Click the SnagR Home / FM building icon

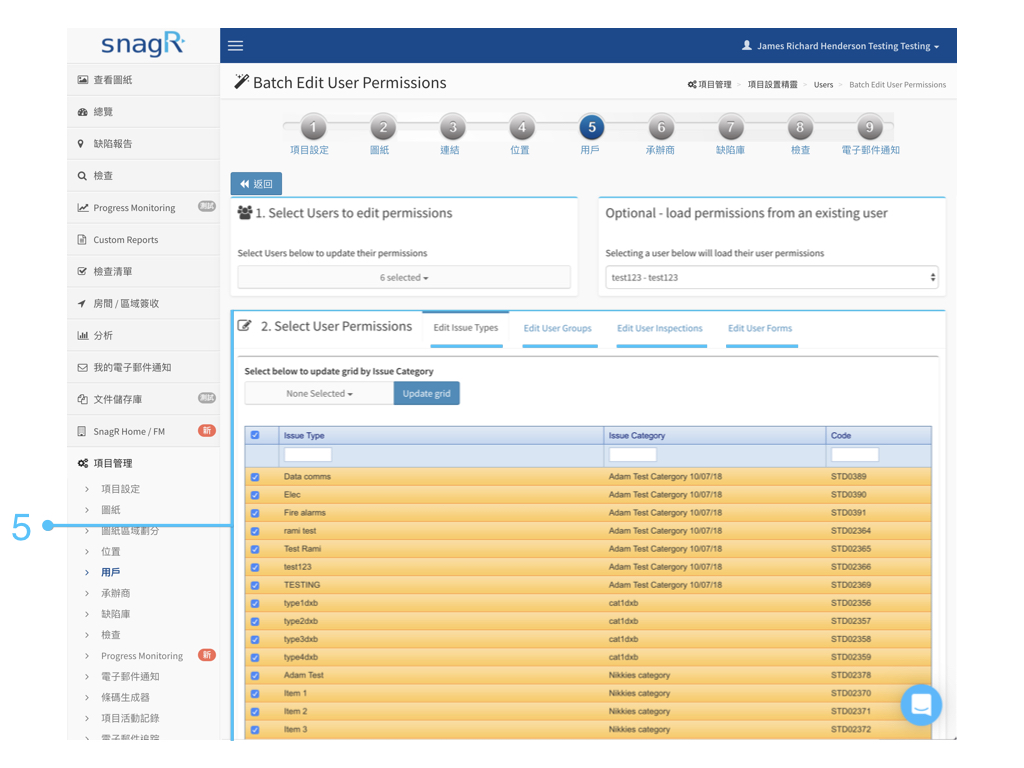click(x=82, y=431)
